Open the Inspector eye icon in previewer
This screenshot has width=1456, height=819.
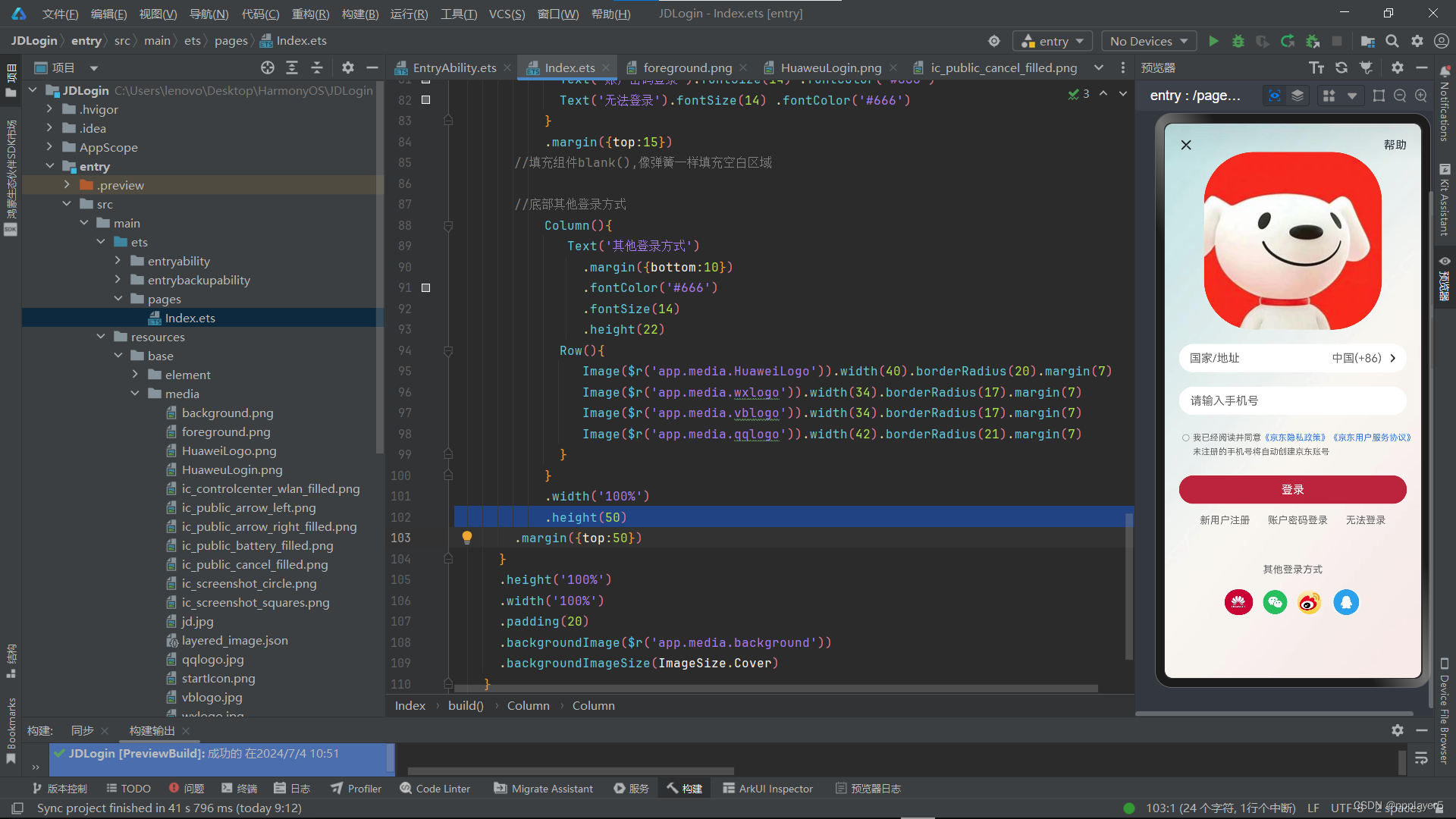click(1275, 96)
